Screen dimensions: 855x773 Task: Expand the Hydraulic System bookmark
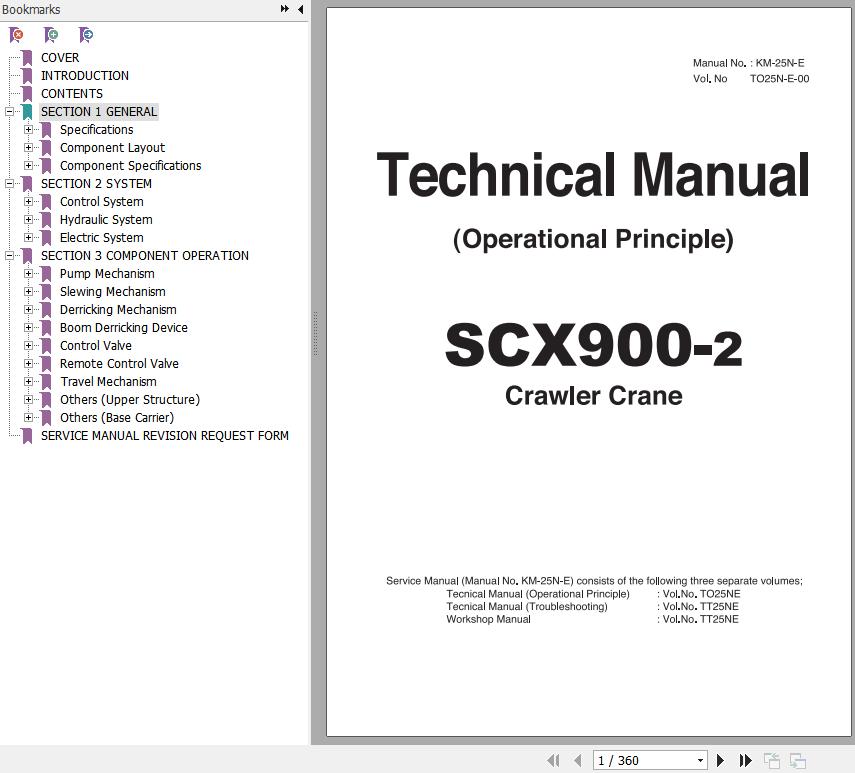(x=28, y=220)
